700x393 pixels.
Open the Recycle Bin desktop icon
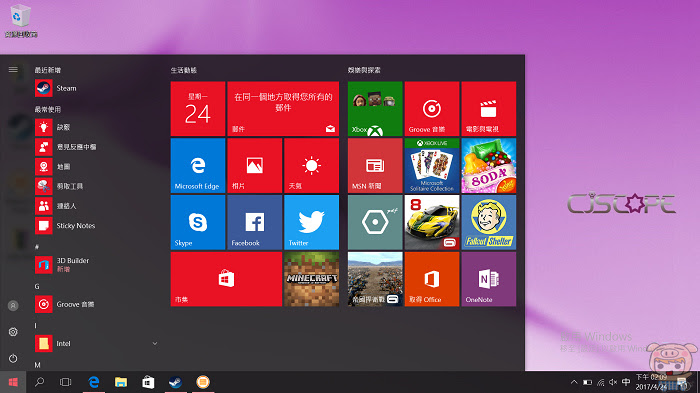21,21
